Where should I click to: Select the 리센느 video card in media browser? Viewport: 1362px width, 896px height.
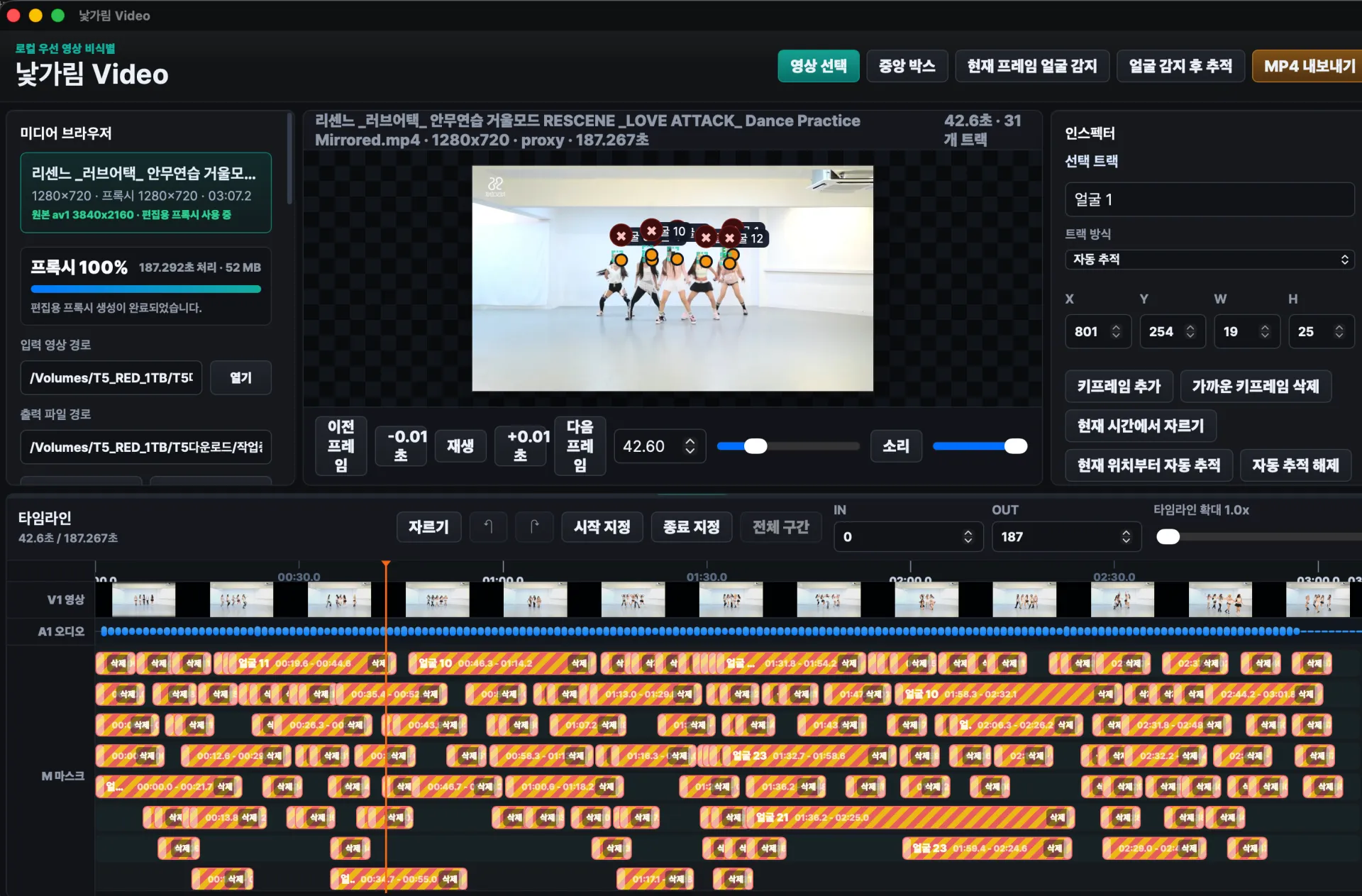(x=145, y=193)
